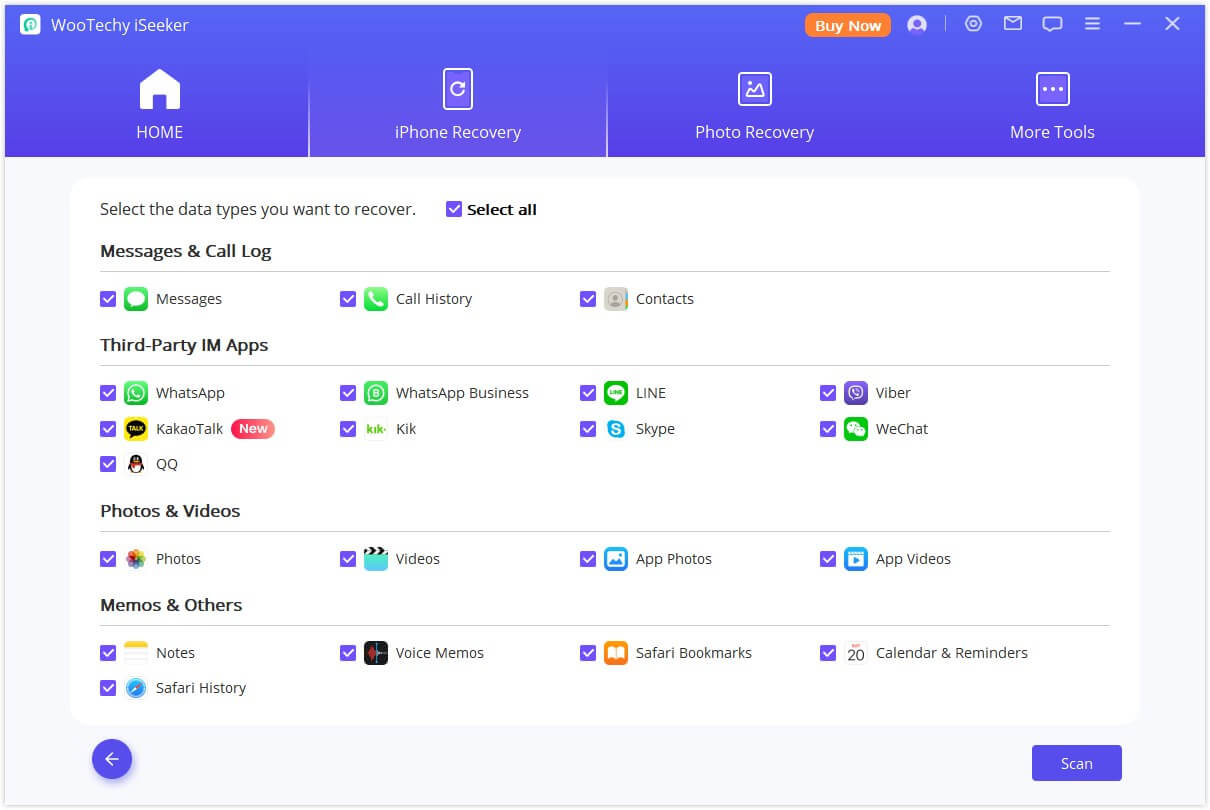
Task: Uncheck the Messages checkbox
Action: (108, 299)
